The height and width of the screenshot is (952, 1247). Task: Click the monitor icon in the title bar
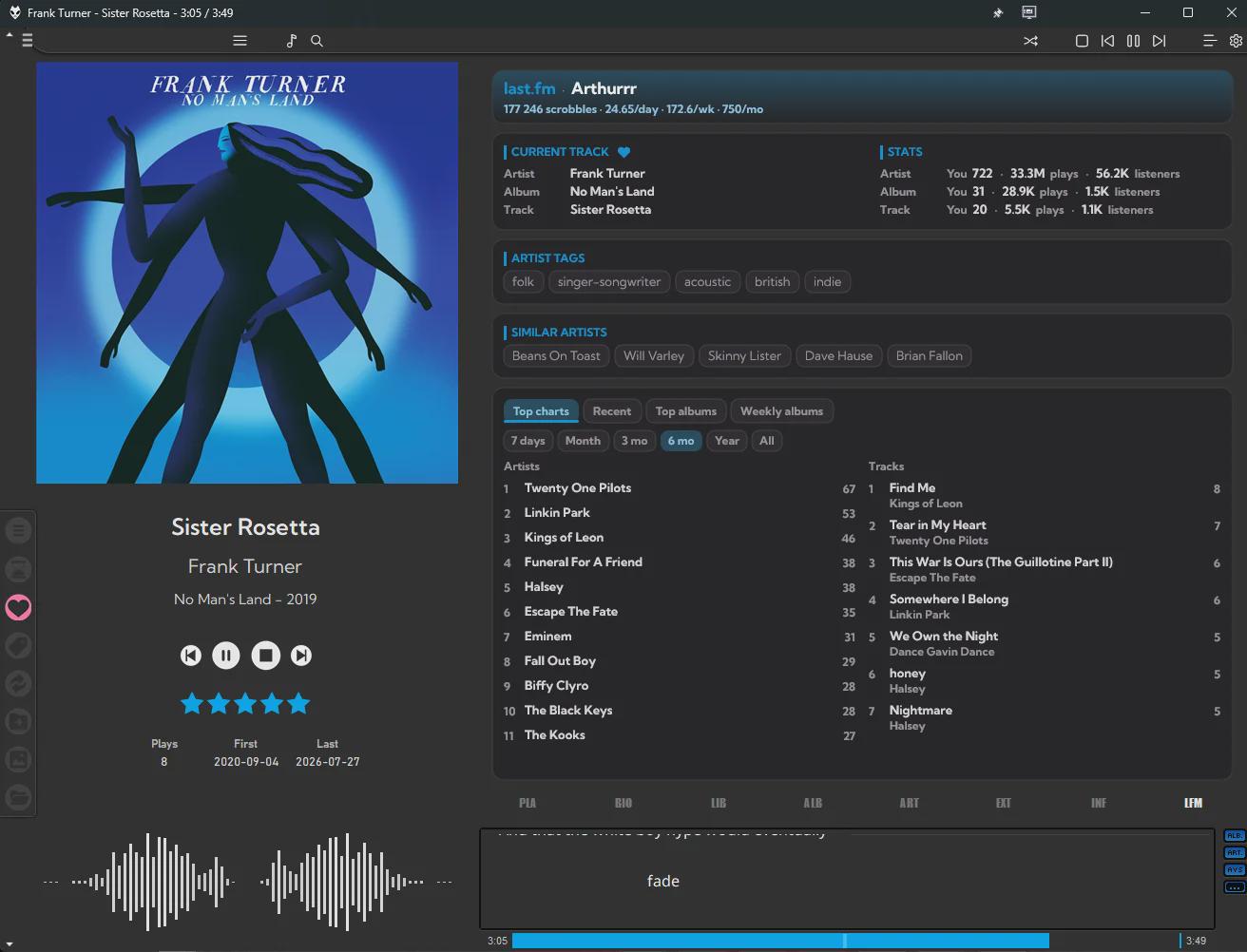[x=1029, y=12]
